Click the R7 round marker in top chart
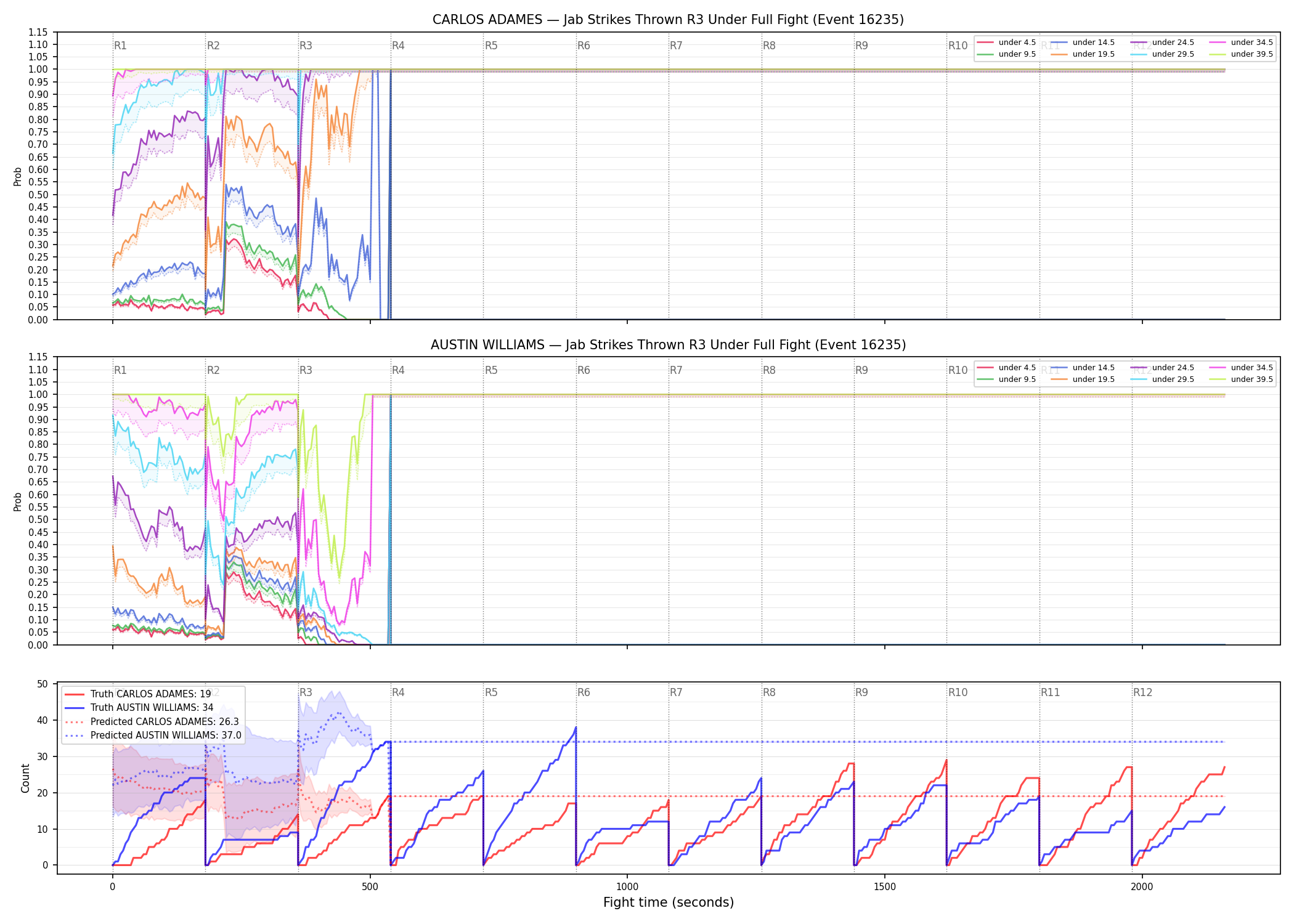Image resolution: width=1294 pixels, height=924 pixels. pos(676,46)
